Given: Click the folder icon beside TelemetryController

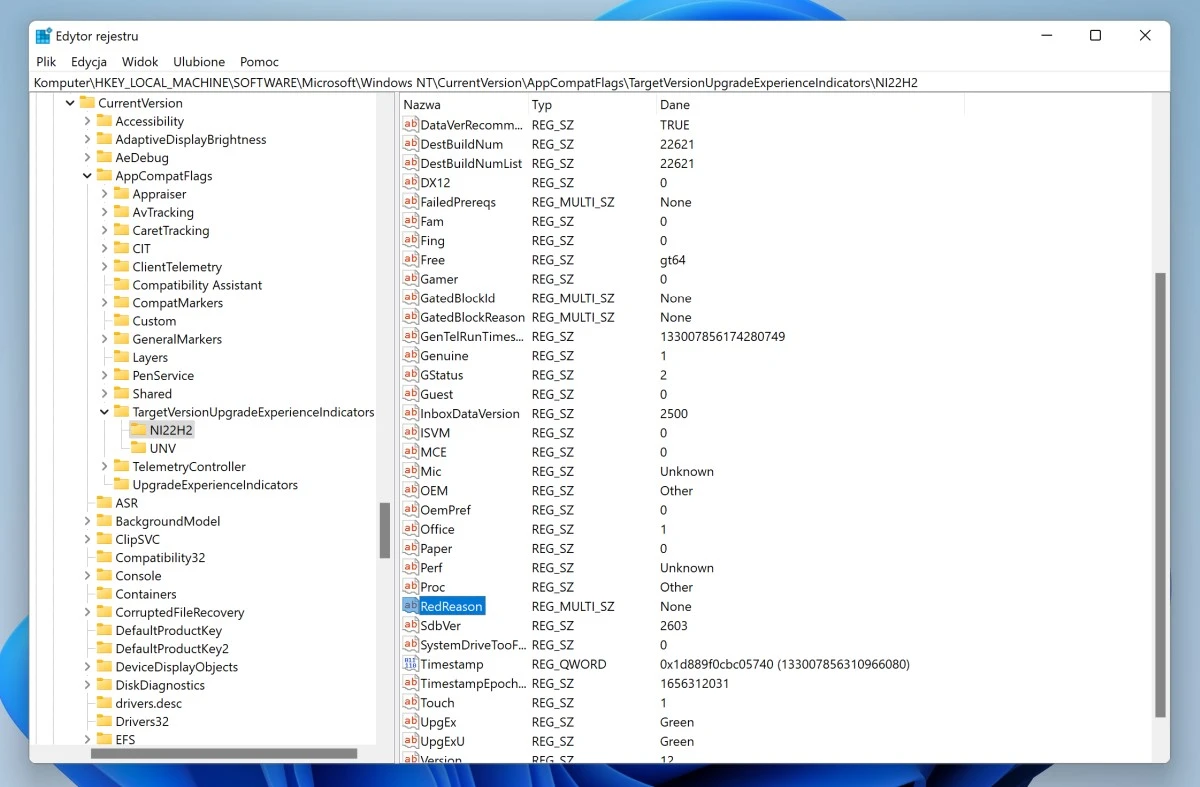Looking at the screenshot, I should (x=121, y=467).
